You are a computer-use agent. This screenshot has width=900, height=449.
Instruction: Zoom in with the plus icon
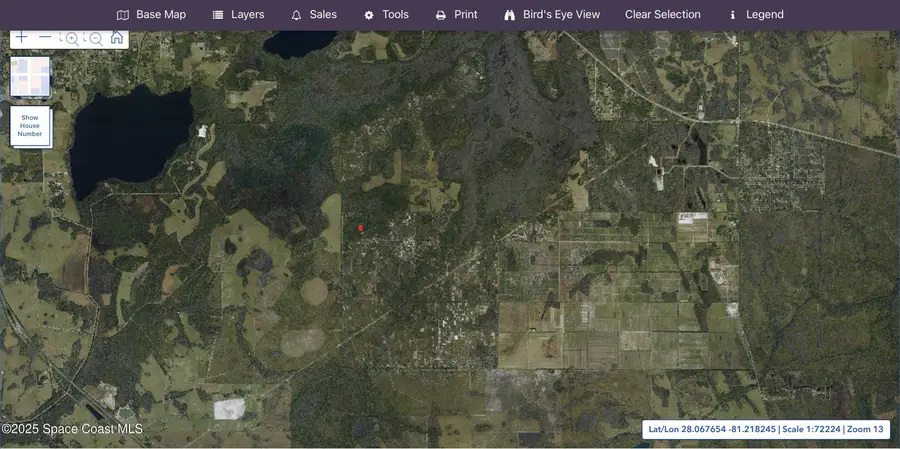pos(21,37)
